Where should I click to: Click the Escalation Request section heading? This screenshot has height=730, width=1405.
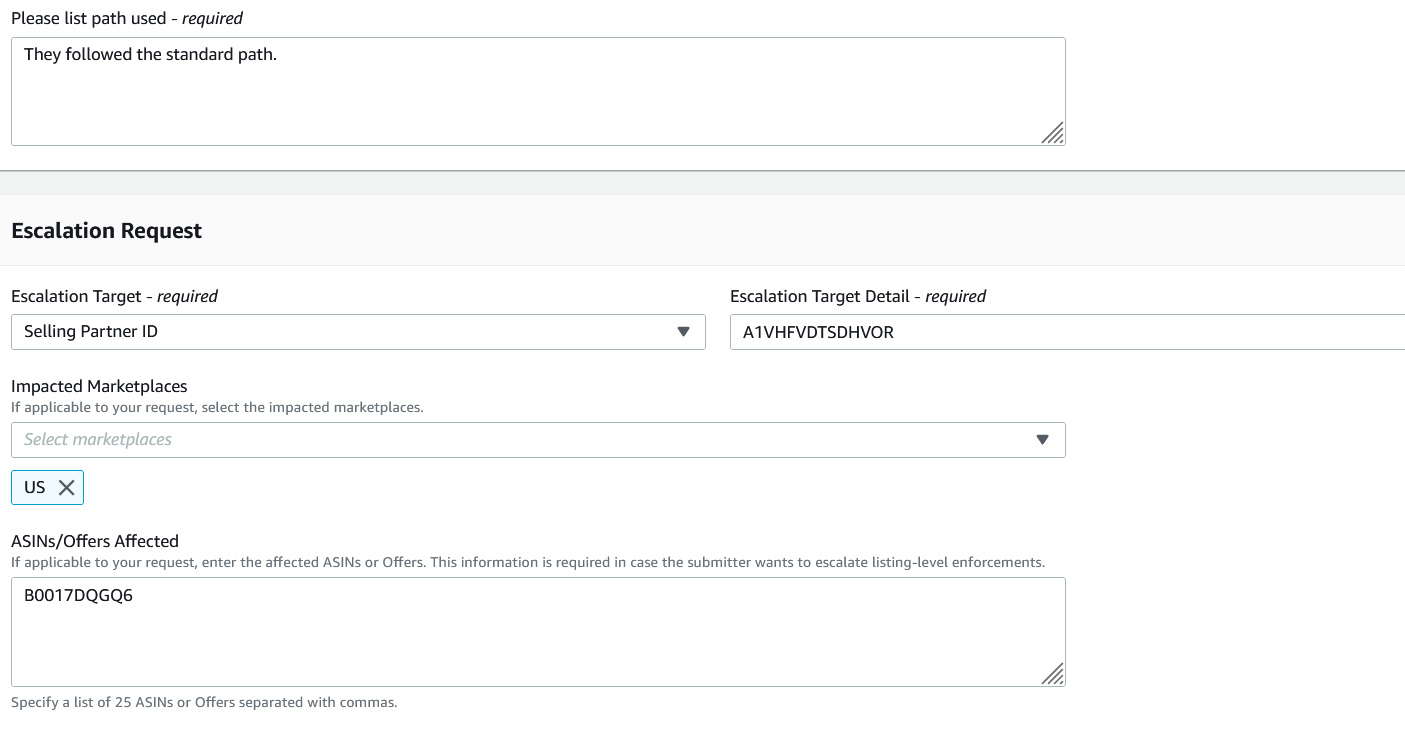tap(106, 231)
